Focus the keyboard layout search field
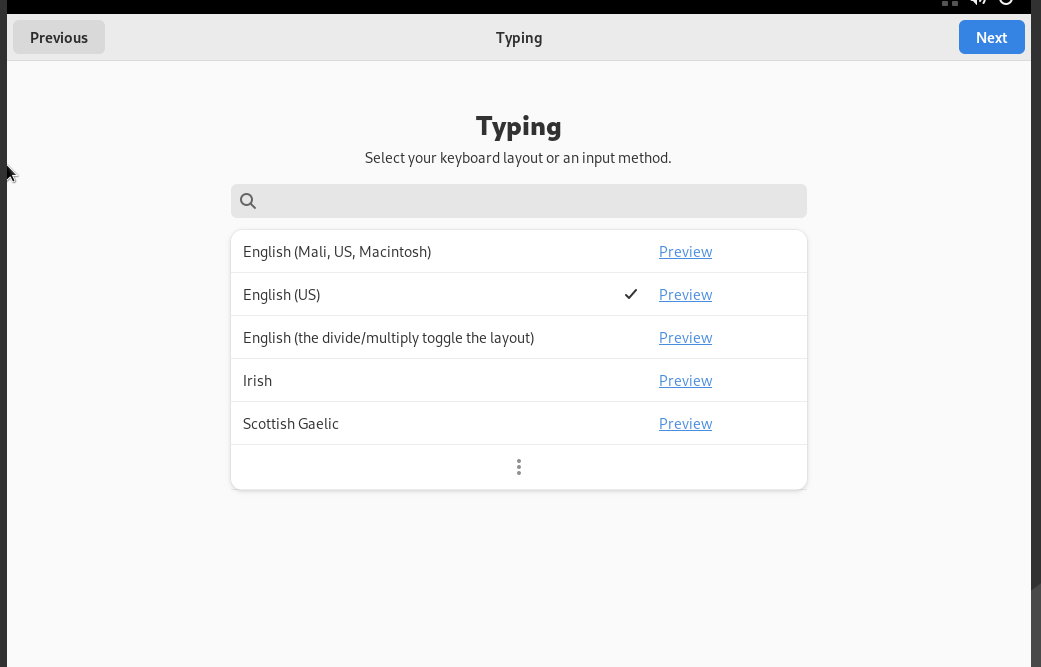 tap(530, 201)
